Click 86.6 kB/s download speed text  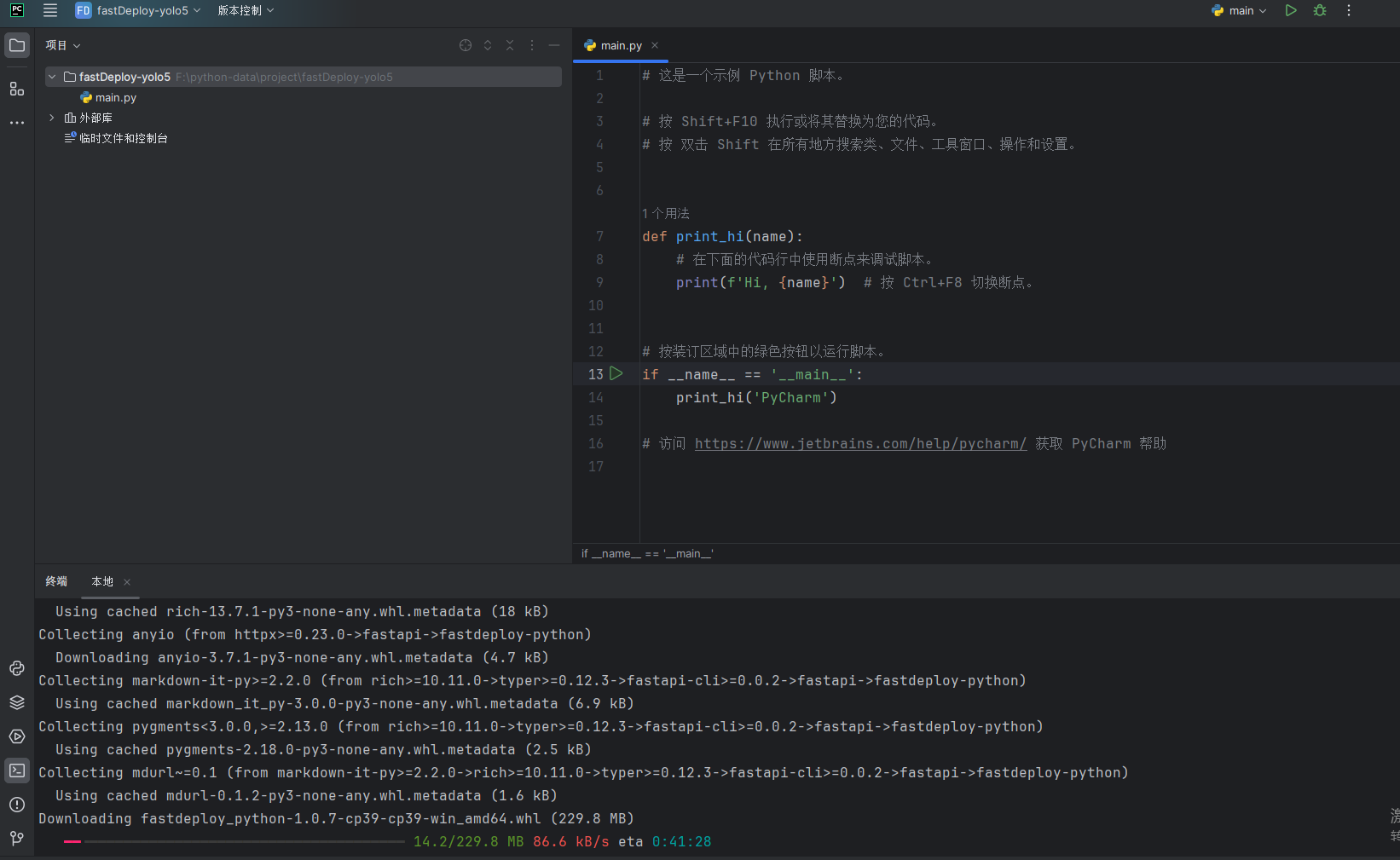point(571,841)
